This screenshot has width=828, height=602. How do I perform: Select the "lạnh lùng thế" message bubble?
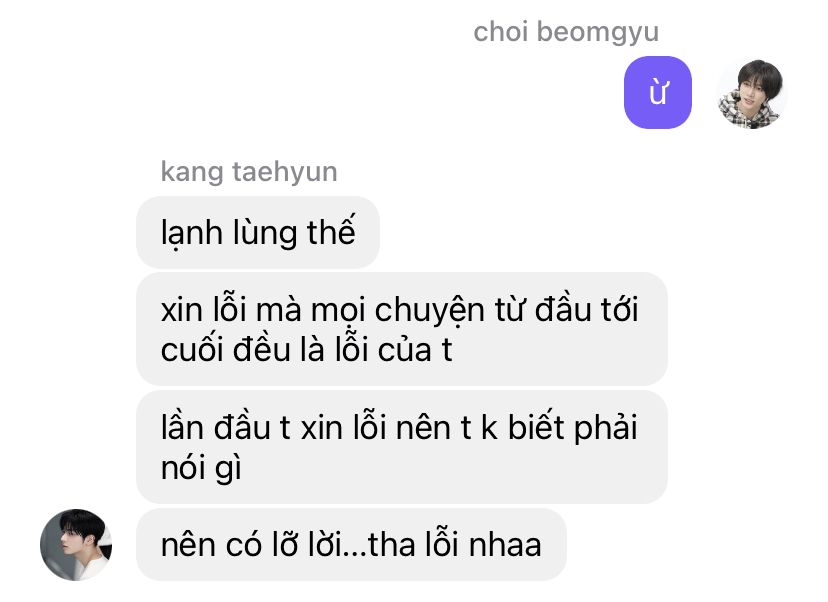(x=258, y=232)
